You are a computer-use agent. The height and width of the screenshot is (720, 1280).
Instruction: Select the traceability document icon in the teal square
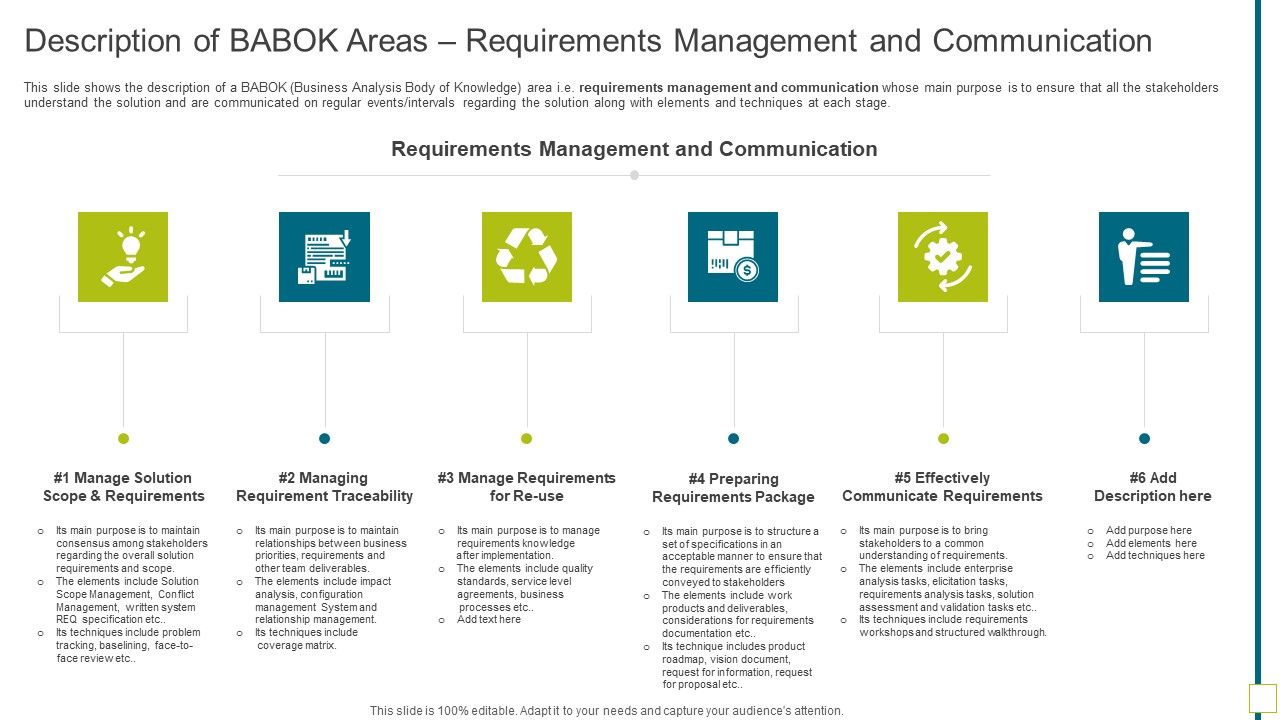point(324,257)
